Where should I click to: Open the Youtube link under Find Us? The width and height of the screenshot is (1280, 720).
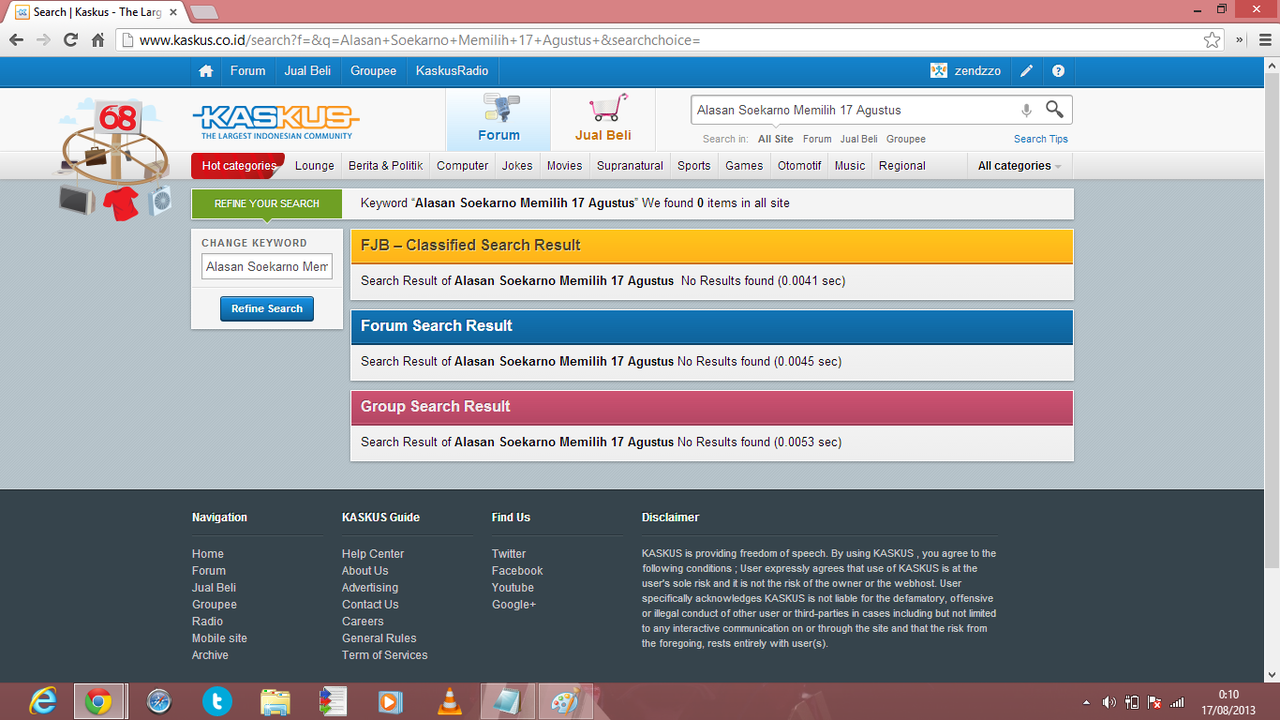[513, 588]
